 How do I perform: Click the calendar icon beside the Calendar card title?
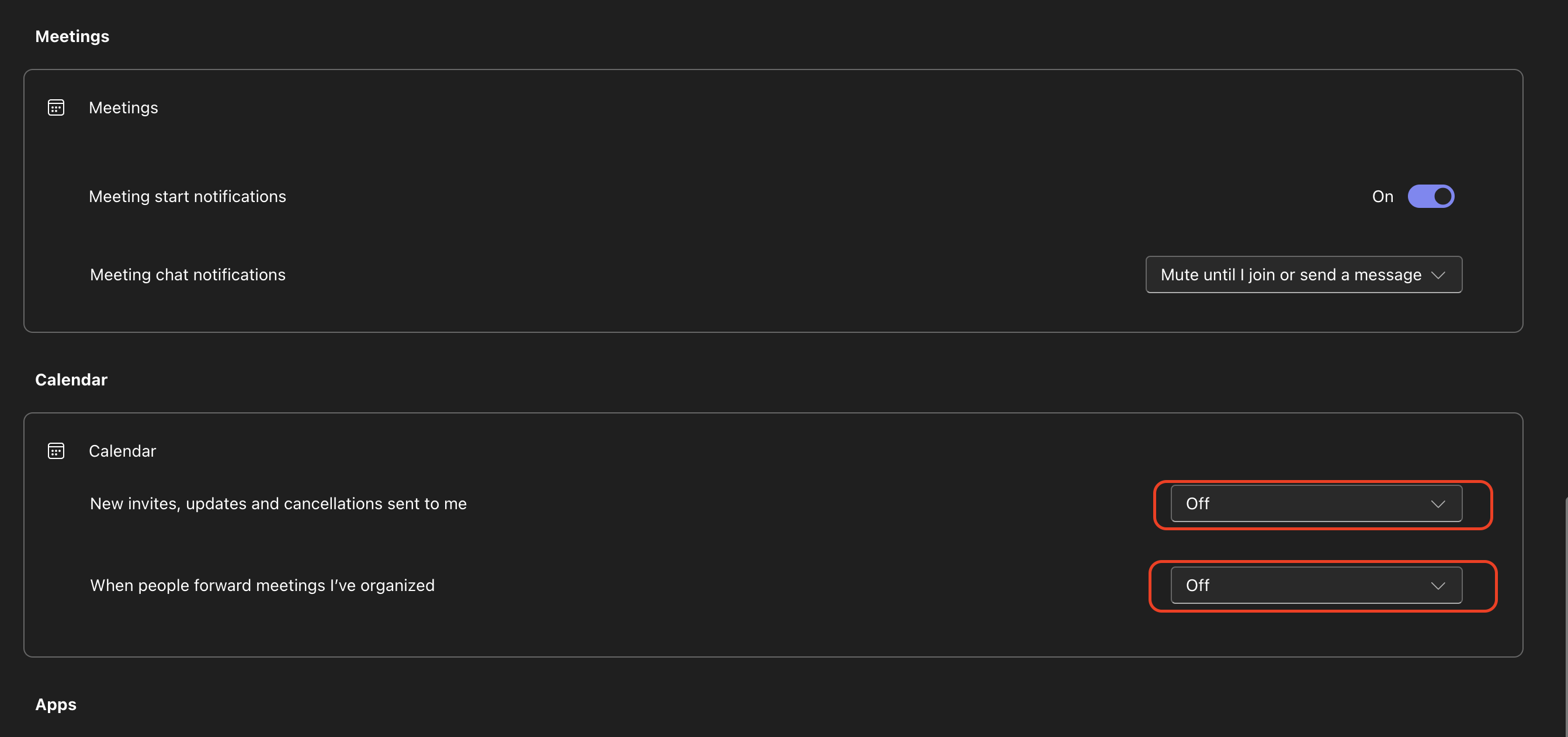pyautogui.click(x=56, y=451)
